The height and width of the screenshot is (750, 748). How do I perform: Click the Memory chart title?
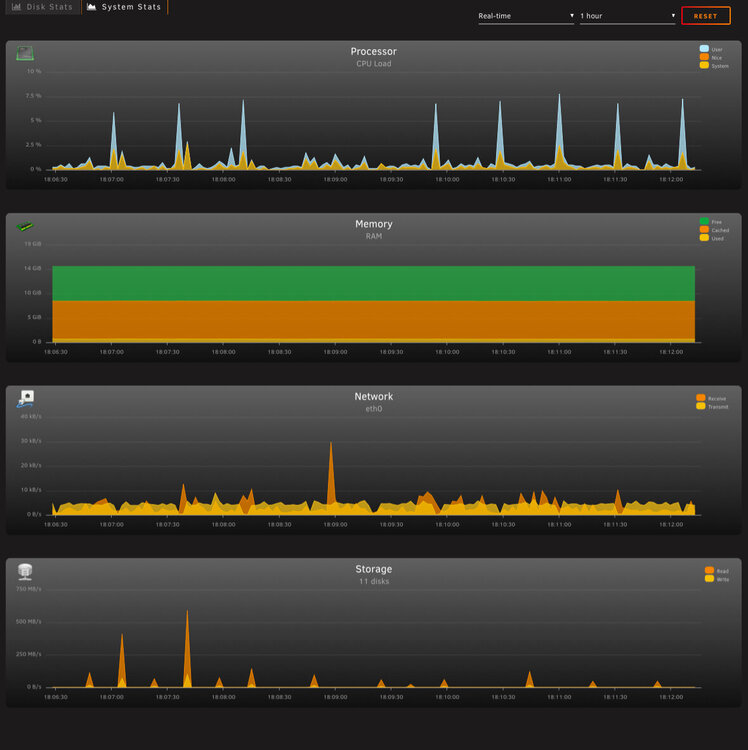point(374,224)
